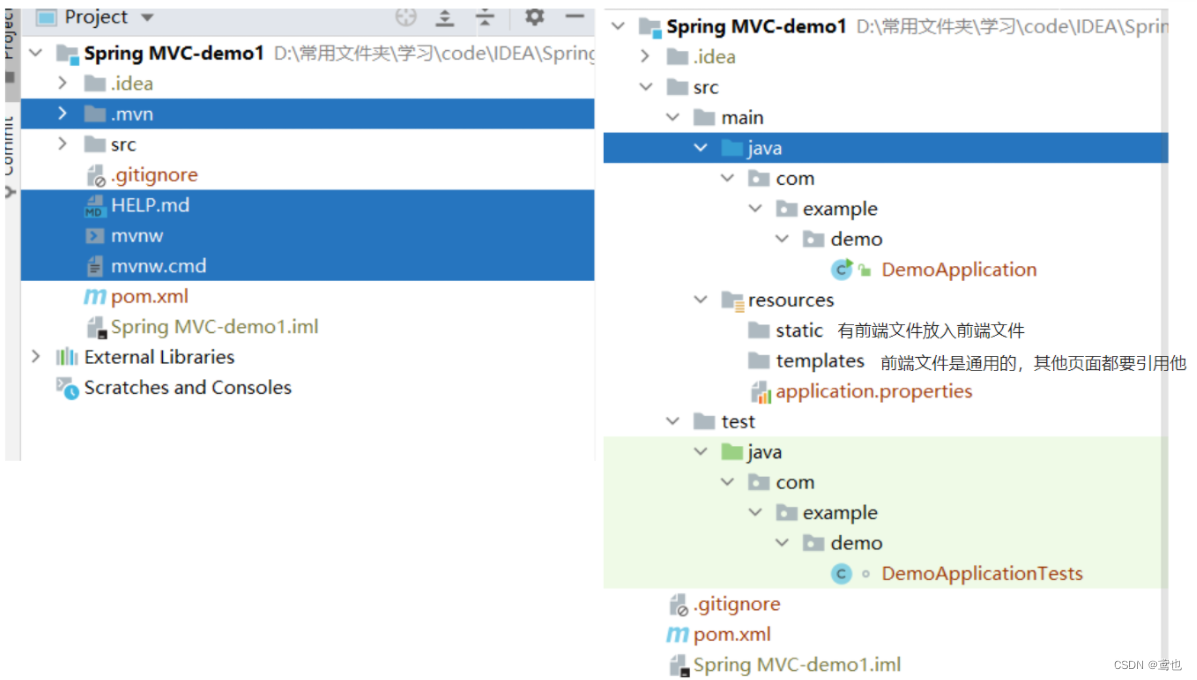
Task: Click the green test java folder icon
Action: (732, 452)
